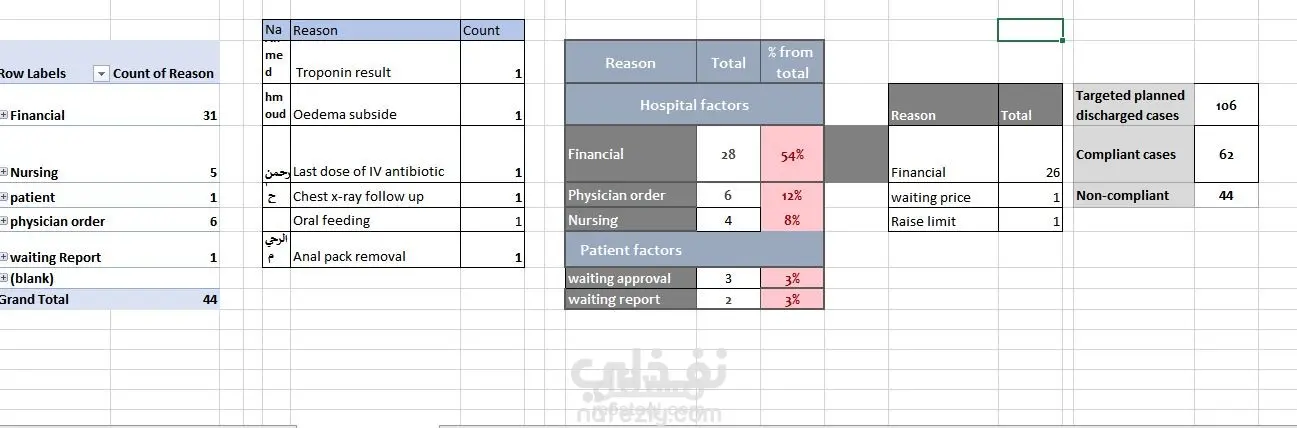1297x428 pixels.
Task: Click the pink 54% percentage cell
Action: point(792,154)
